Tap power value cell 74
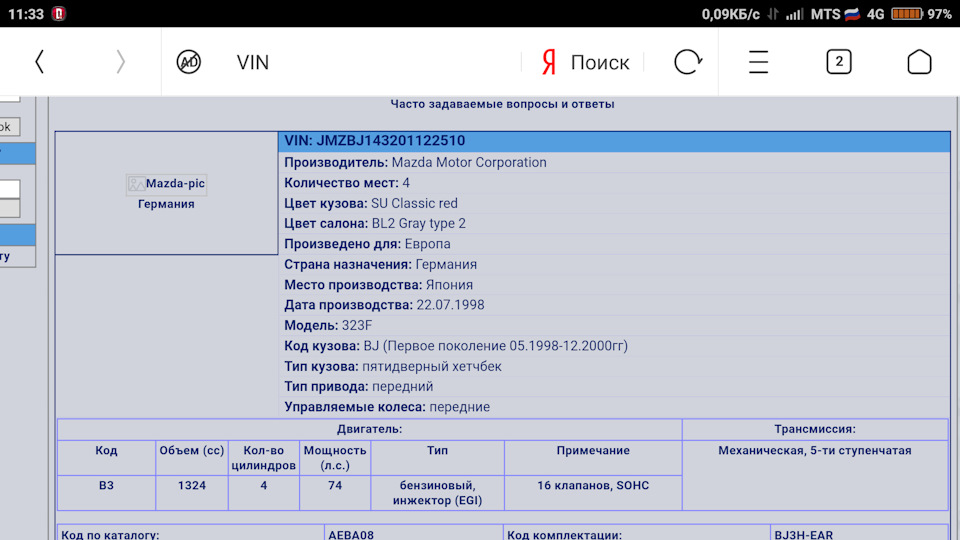This screenshot has height=540, width=960. click(x=335, y=492)
